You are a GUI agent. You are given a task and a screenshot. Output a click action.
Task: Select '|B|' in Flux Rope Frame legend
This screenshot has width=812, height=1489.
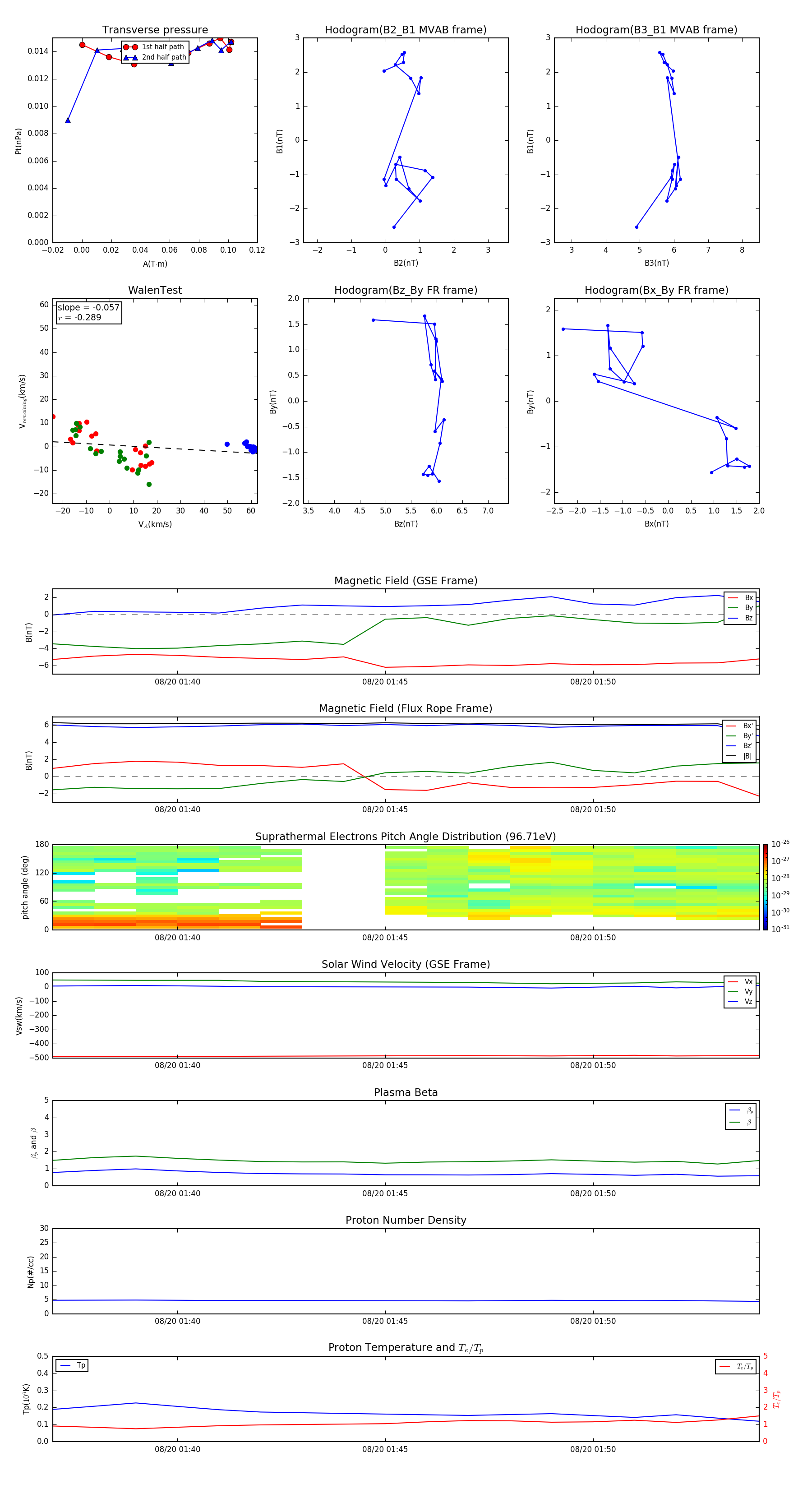[x=740, y=757]
